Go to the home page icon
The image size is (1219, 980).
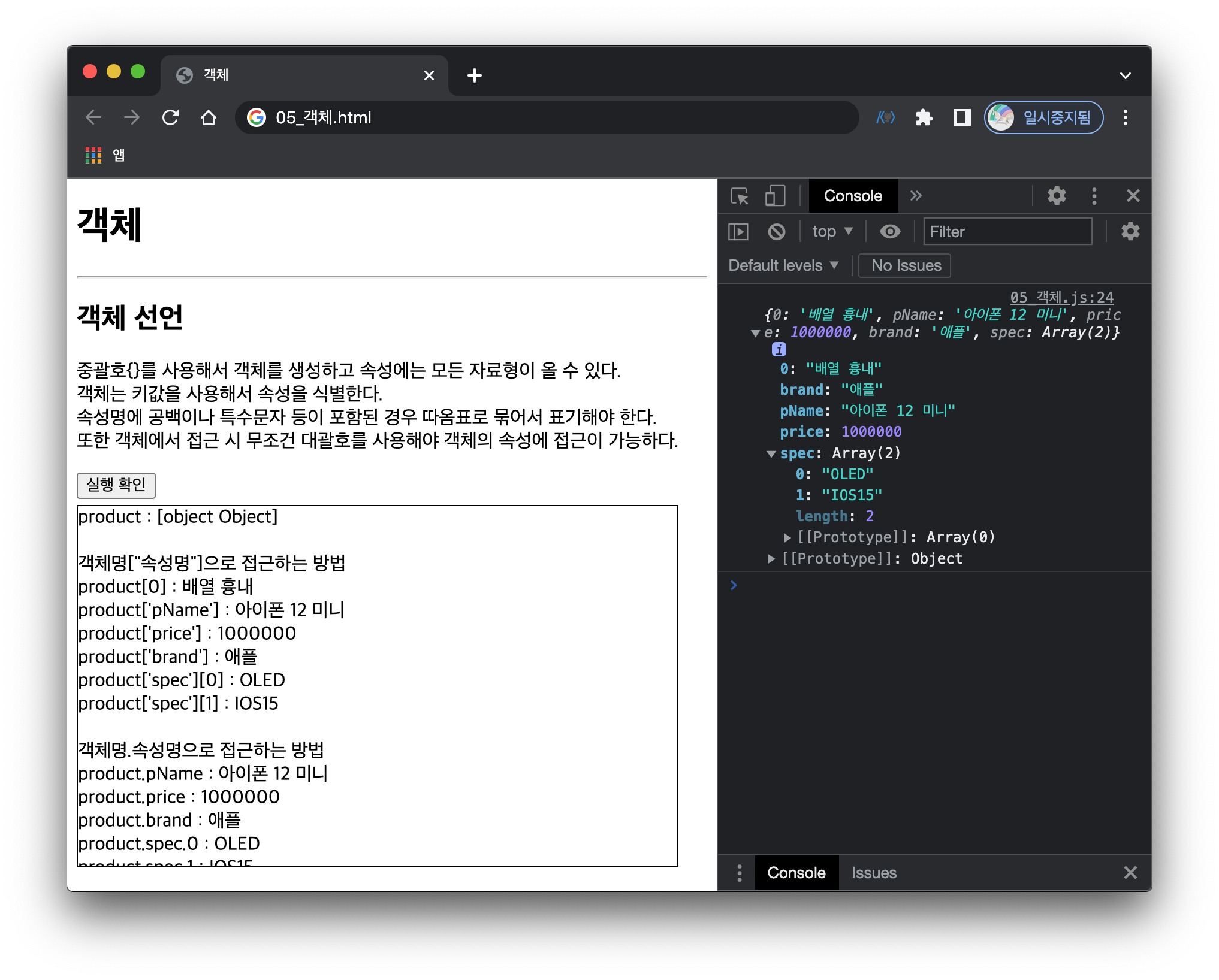click(x=209, y=117)
